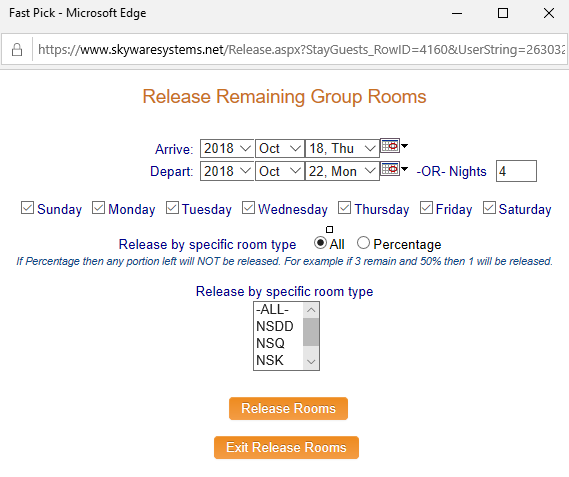Screen dimensions: 569x477
Task: Close the Fast Pick window
Action: [x=549, y=13]
